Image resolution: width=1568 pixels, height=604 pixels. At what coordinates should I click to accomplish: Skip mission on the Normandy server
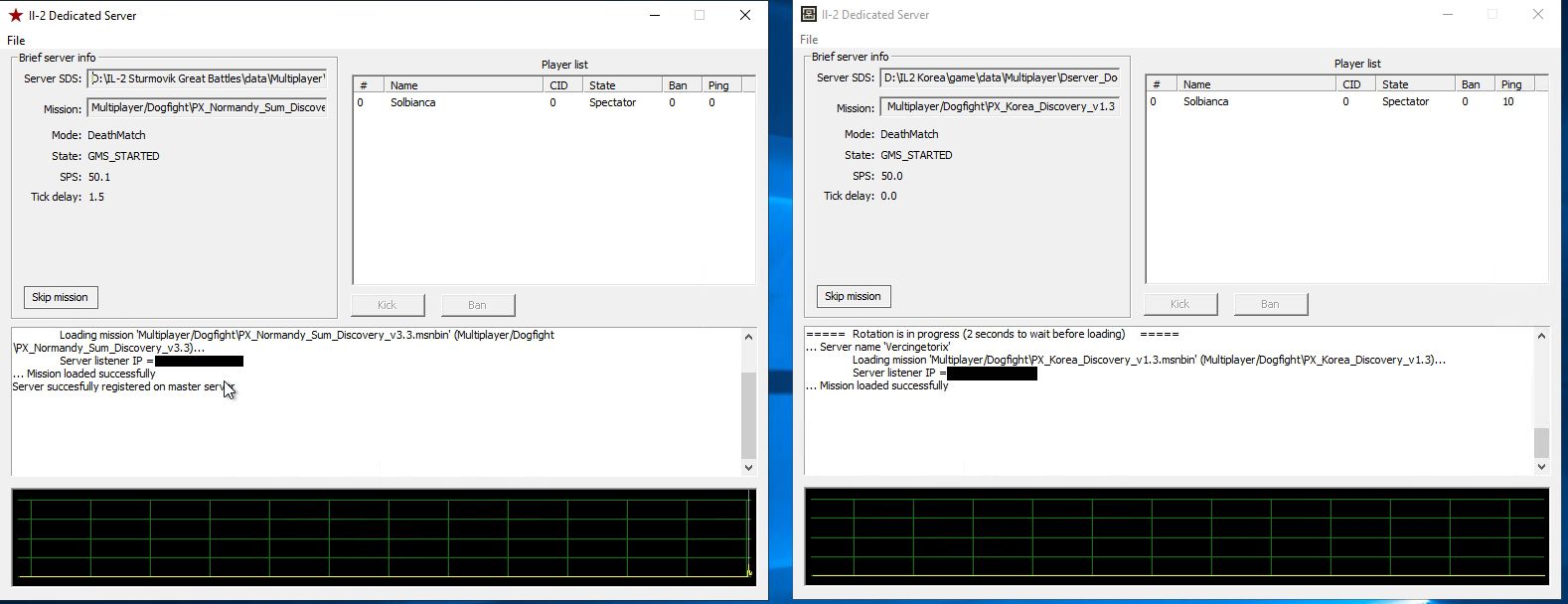pos(60,297)
